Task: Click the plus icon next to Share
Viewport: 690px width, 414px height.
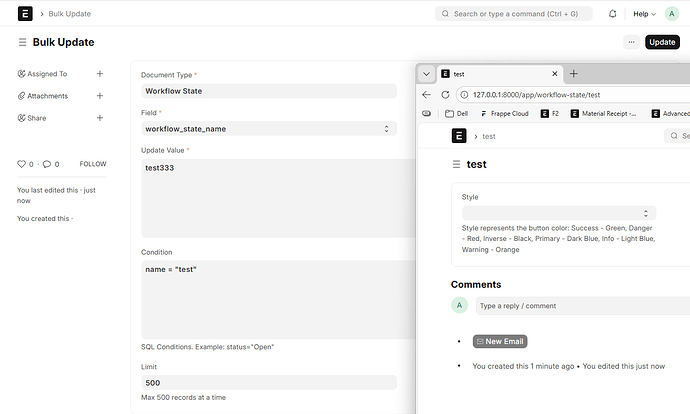Action: click(99, 118)
